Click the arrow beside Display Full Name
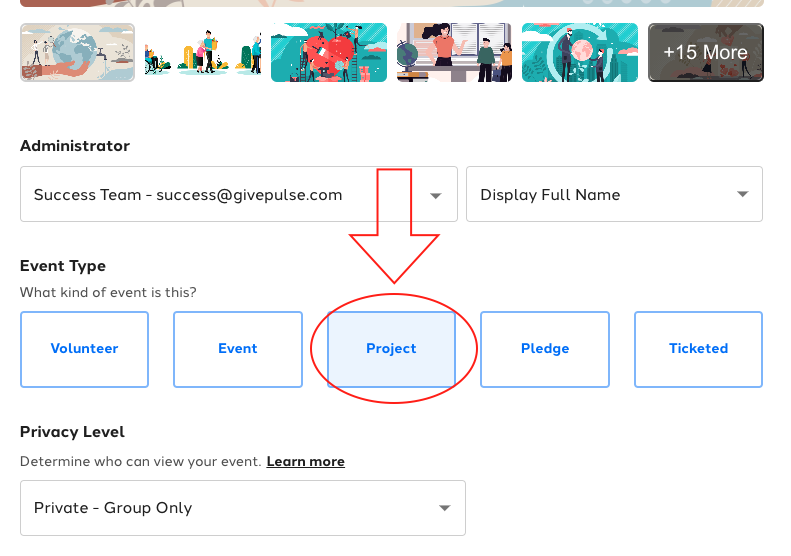Screen dimensions: 791x556 [x=743, y=194]
